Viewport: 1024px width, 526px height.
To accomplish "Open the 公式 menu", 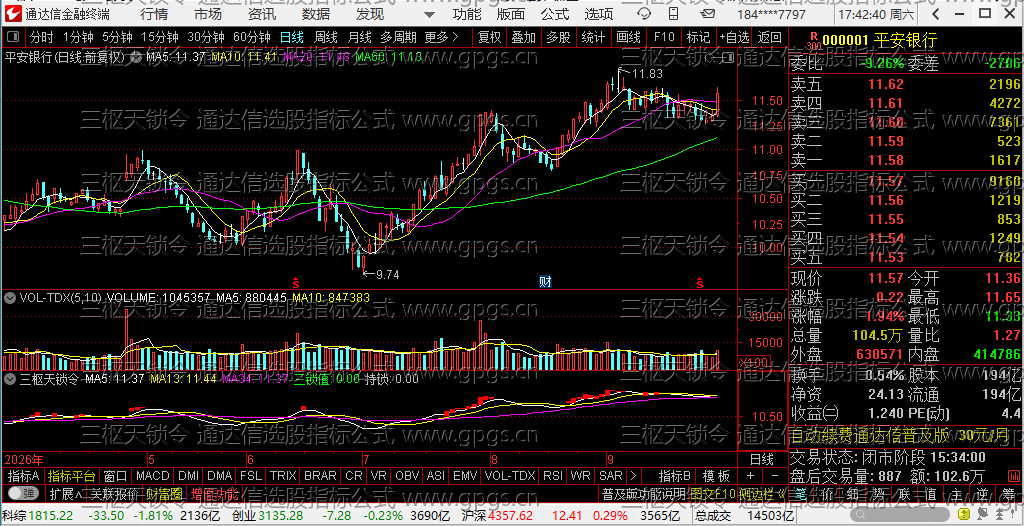I will 555,14.
